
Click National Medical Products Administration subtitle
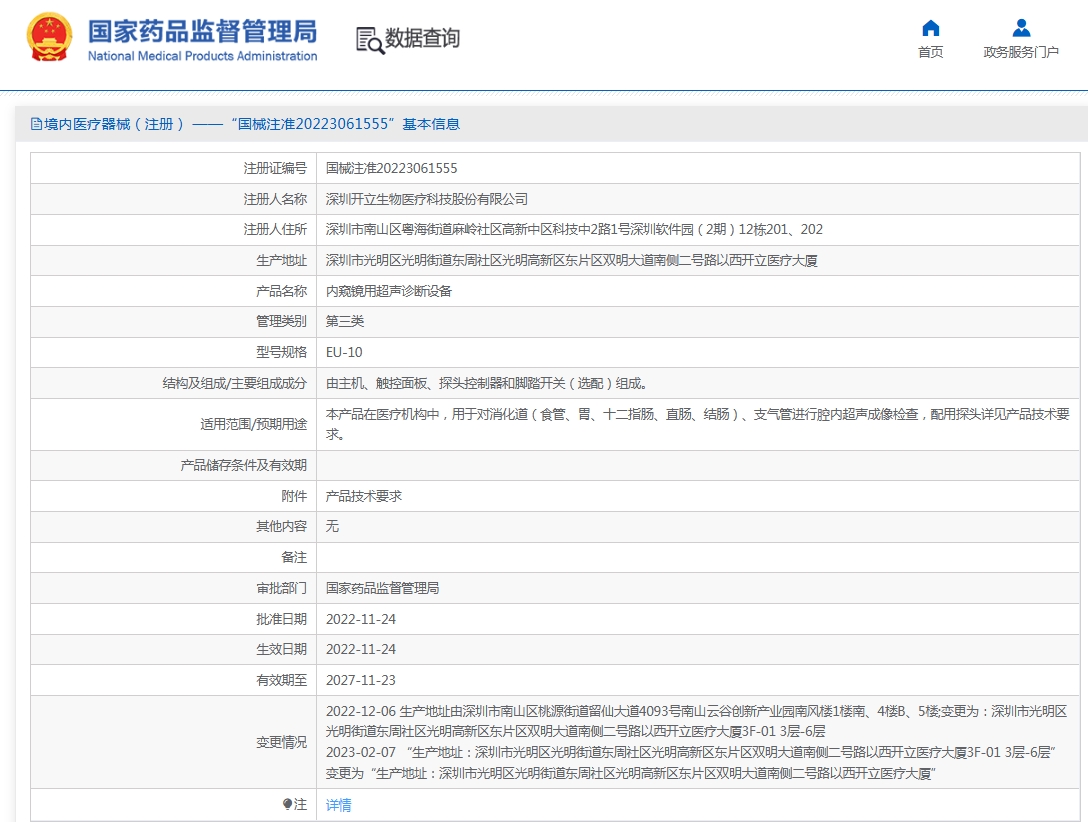(x=203, y=56)
